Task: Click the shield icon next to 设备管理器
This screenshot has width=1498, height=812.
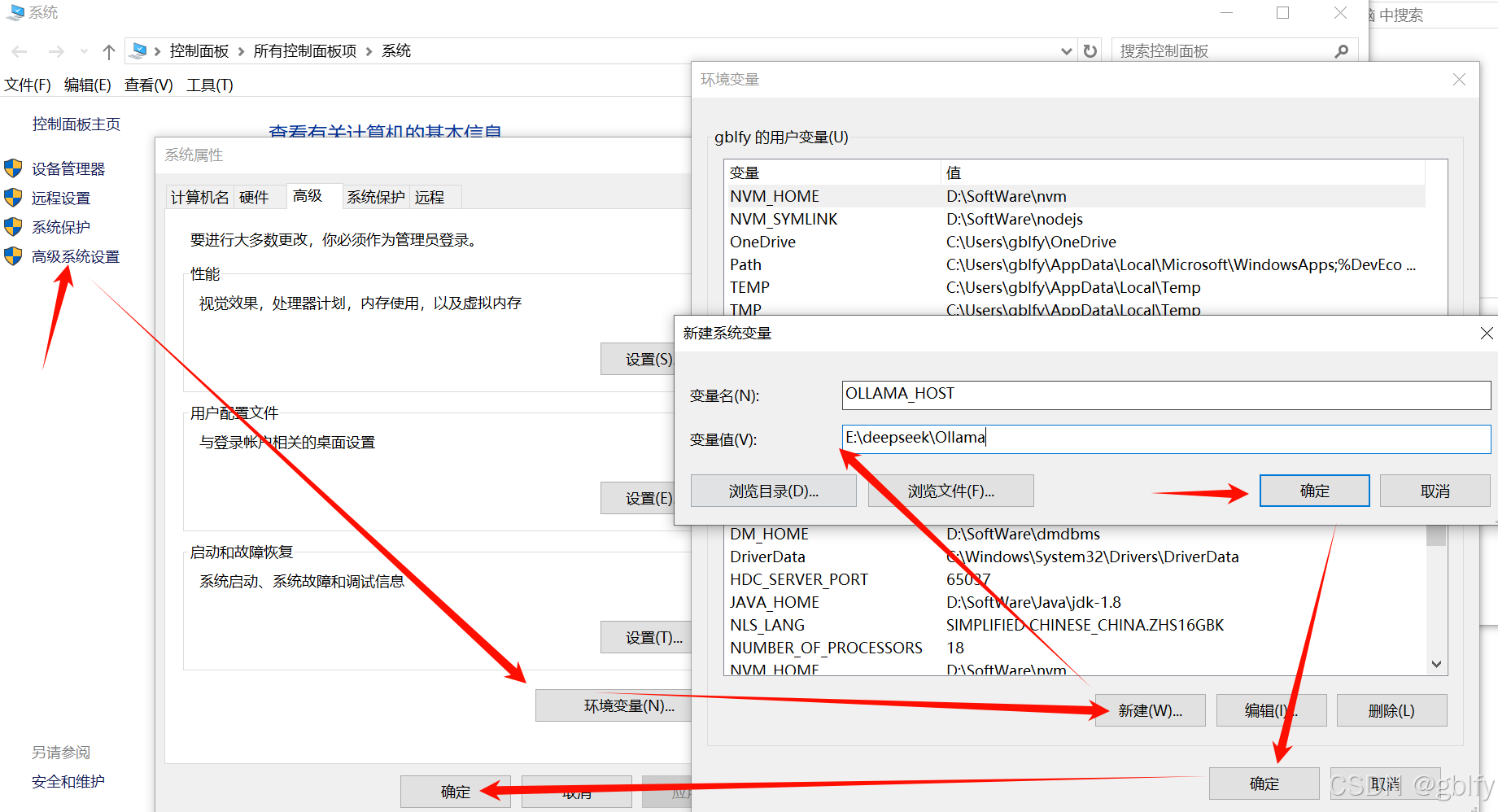Action: point(13,168)
